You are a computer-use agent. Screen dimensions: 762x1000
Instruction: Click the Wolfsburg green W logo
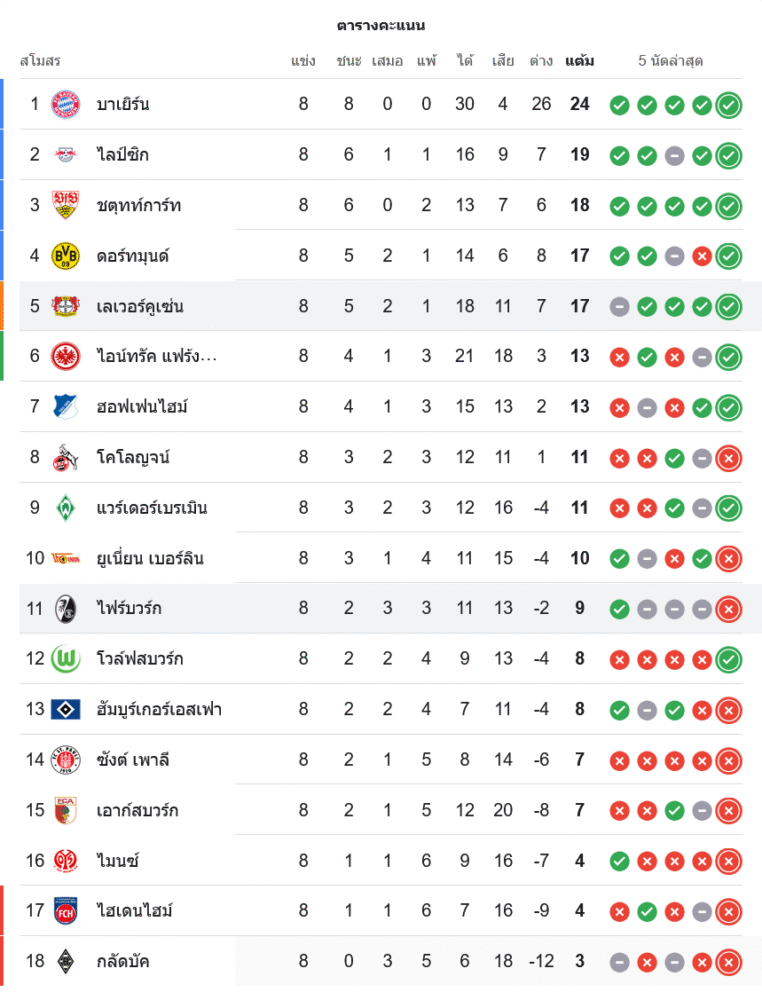point(65,658)
